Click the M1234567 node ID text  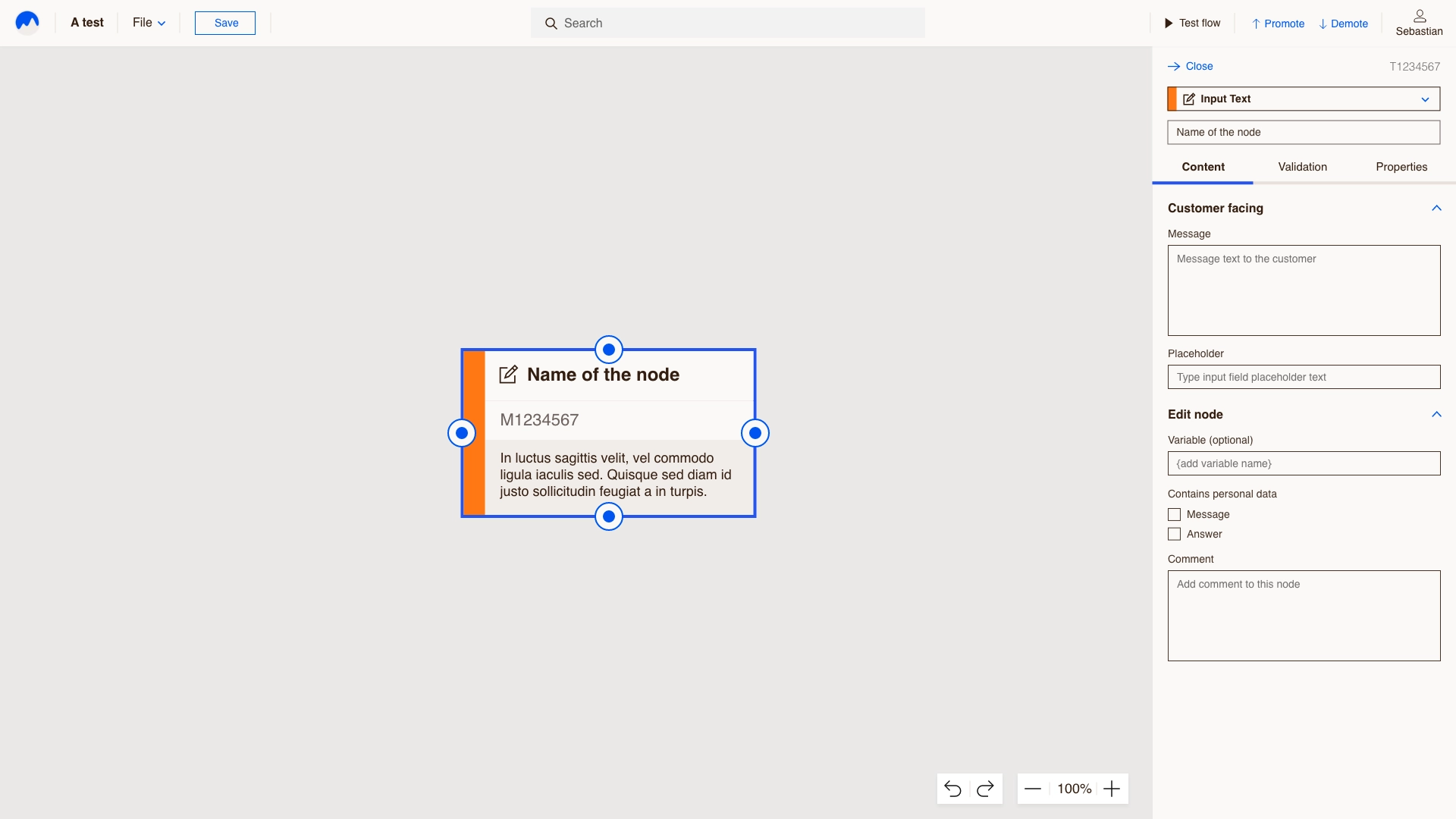pyautogui.click(x=539, y=419)
